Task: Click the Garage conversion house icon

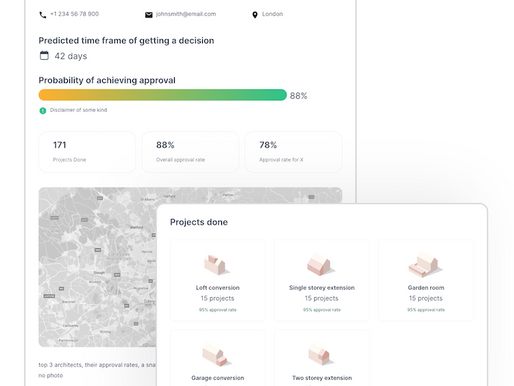Action: (x=216, y=355)
